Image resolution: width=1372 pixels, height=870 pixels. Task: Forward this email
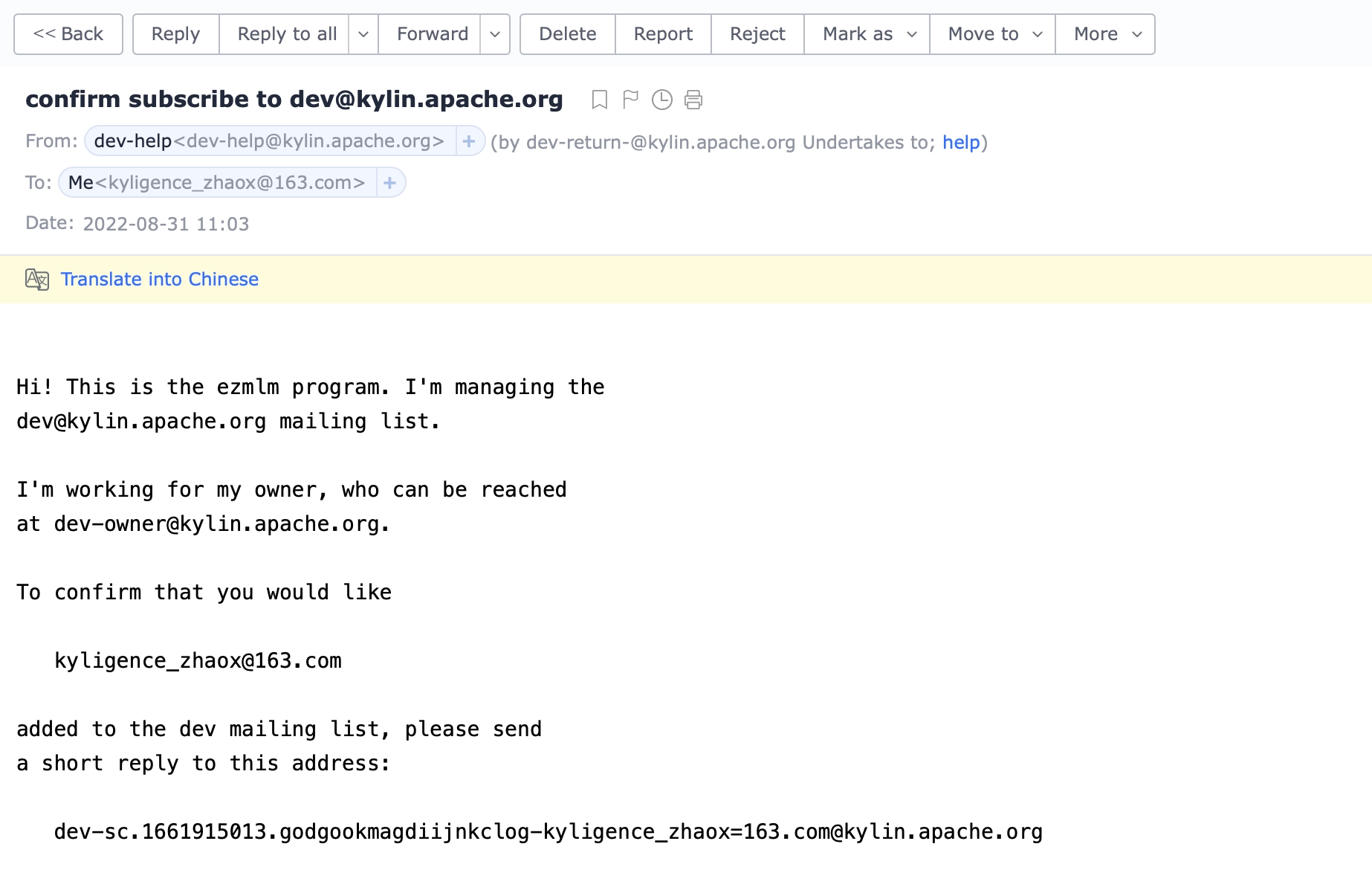pos(432,34)
